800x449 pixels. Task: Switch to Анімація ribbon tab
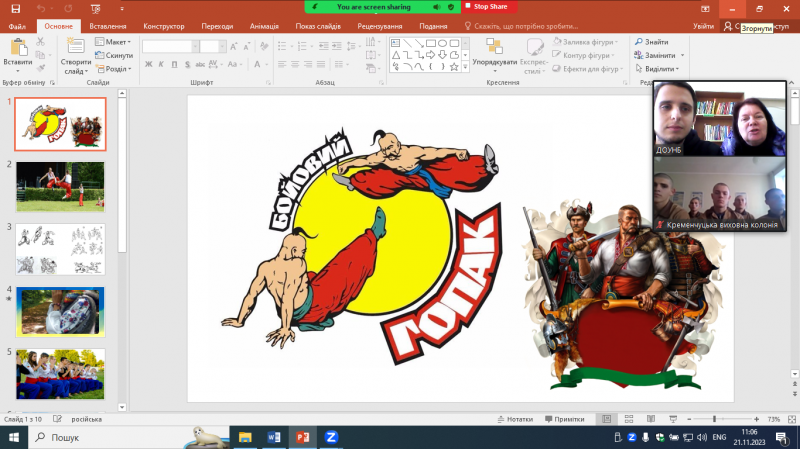pyautogui.click(x=264, y=26)
